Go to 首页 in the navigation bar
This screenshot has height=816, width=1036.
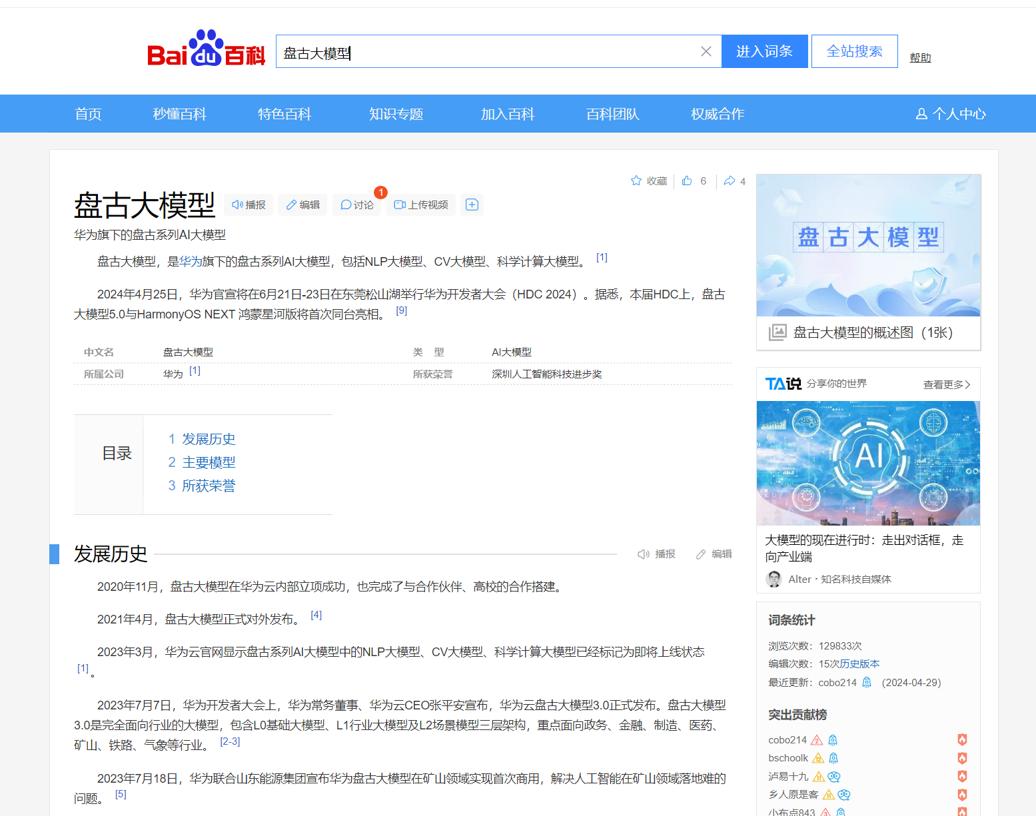click(88, 114)
